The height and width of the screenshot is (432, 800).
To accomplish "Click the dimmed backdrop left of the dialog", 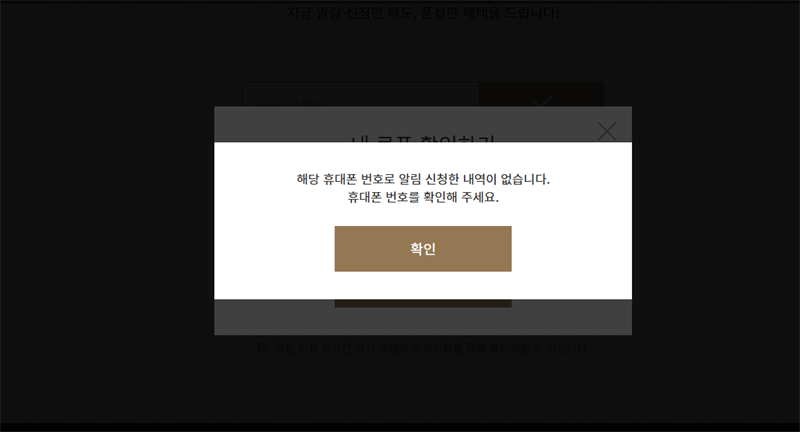I will coord(107,219).
